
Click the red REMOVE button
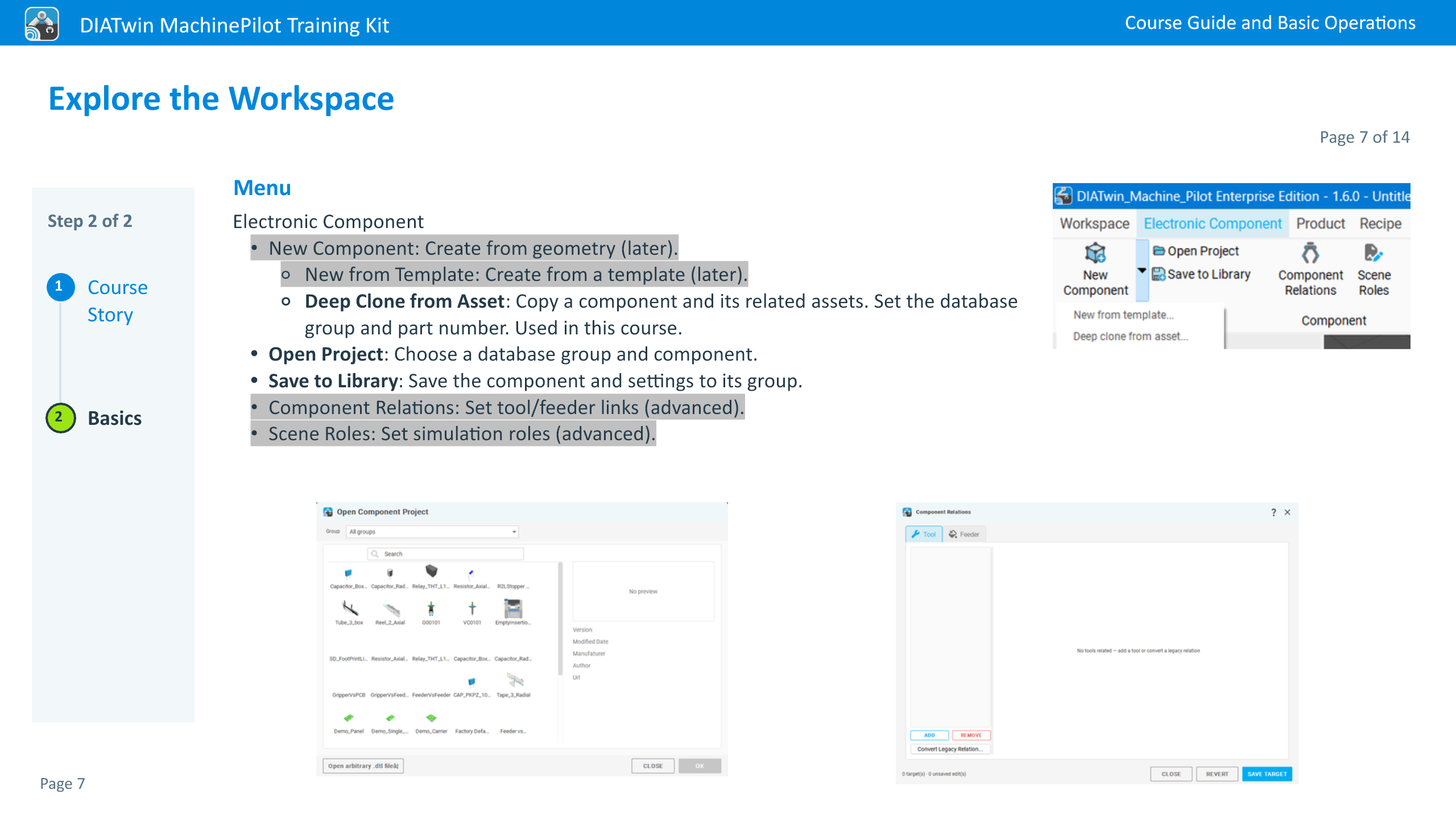971,735
